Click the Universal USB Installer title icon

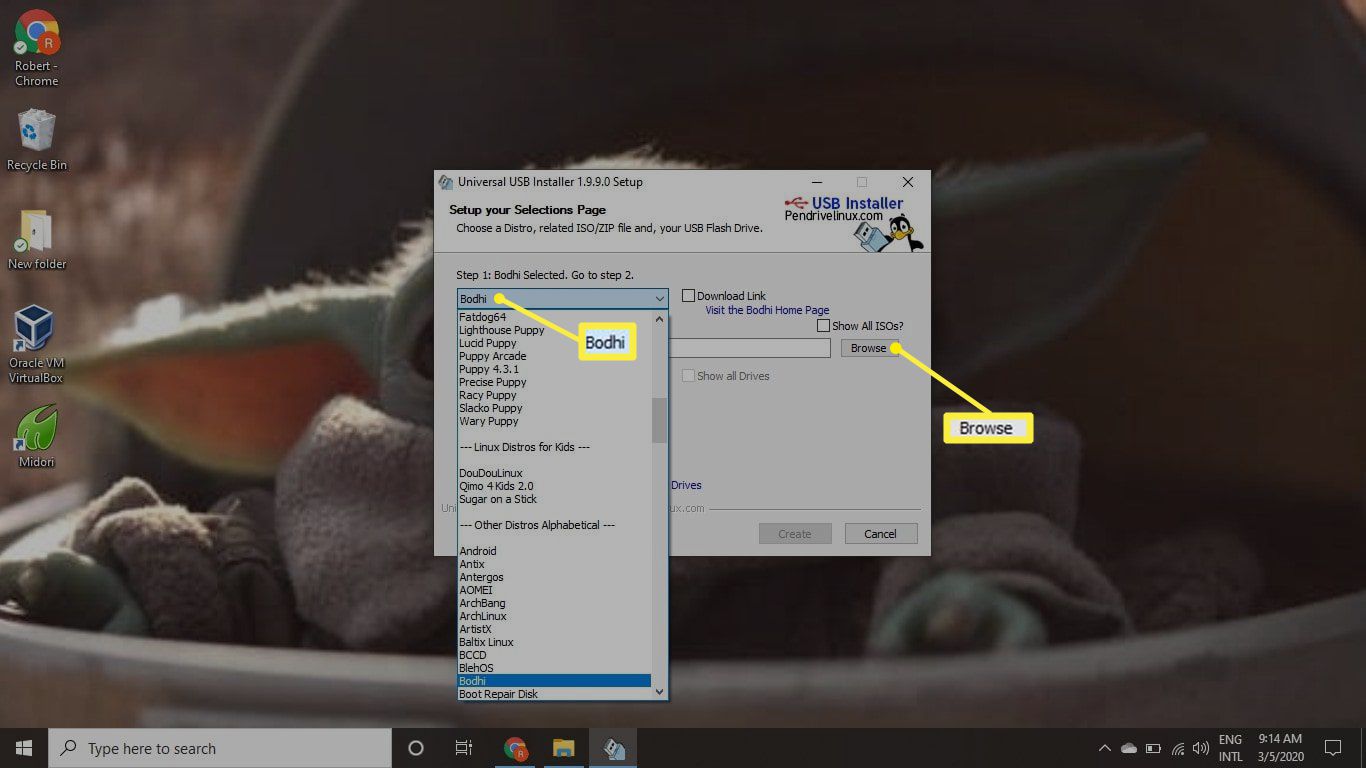pyautogui.click(x=446, y=182)
